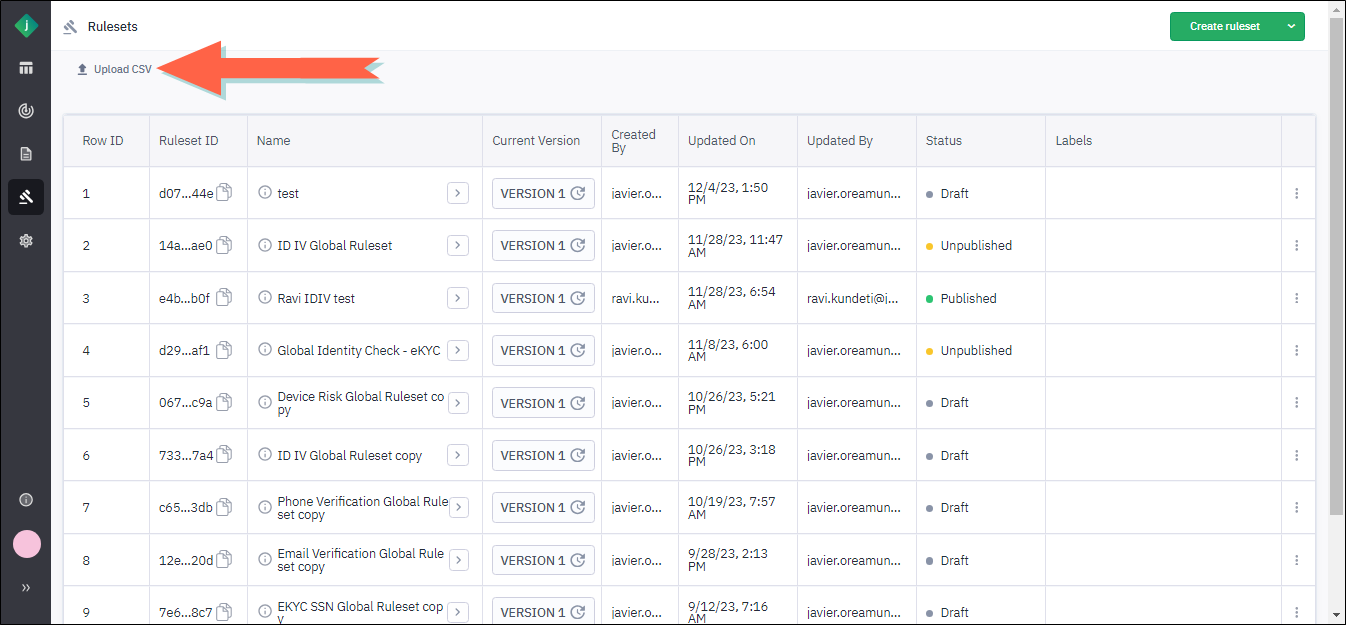
Task: Click the Create ruleset button
Action: [1225, 27]
